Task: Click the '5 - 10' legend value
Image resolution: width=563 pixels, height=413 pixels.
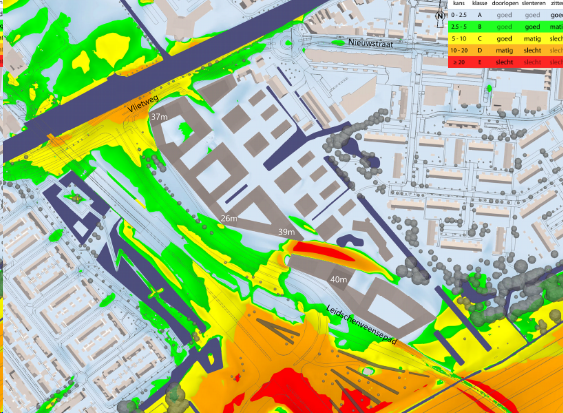Action: [459, 38]
